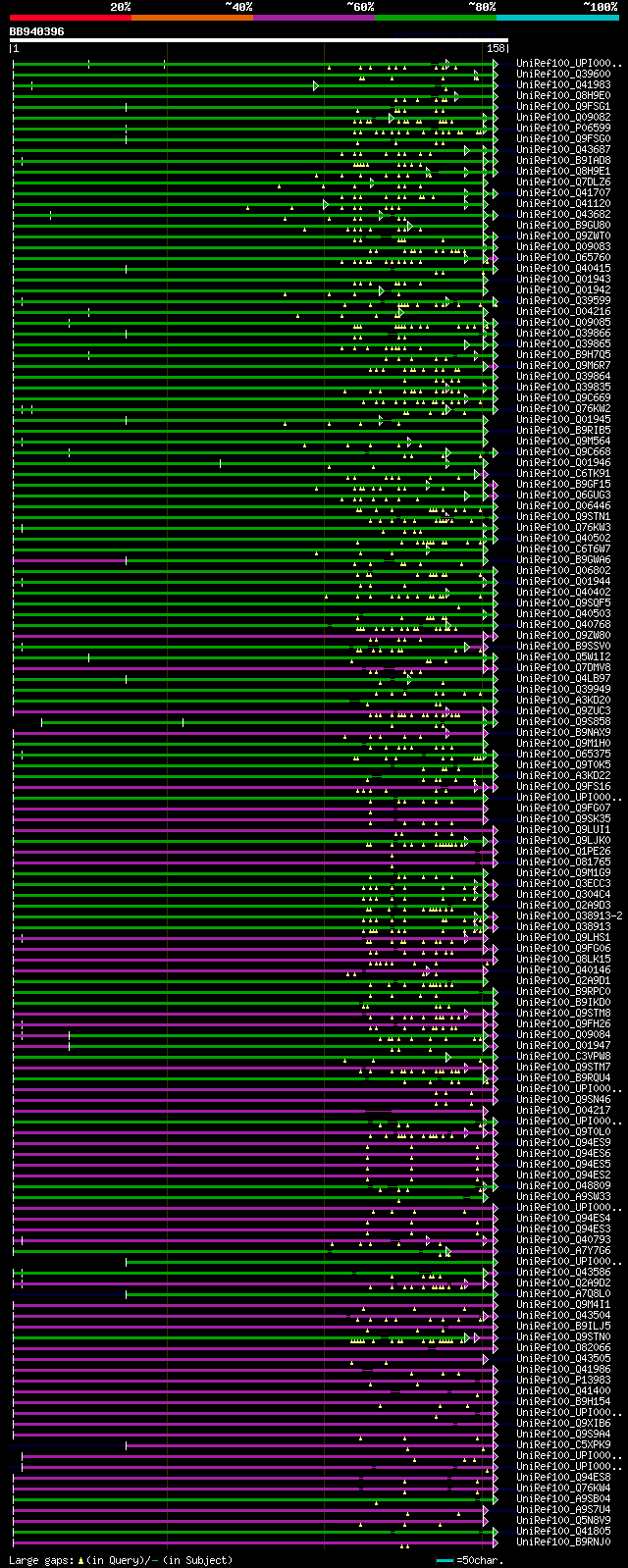
Task: Click the UniRef100_P13983 label
Action: (563, 1381)
